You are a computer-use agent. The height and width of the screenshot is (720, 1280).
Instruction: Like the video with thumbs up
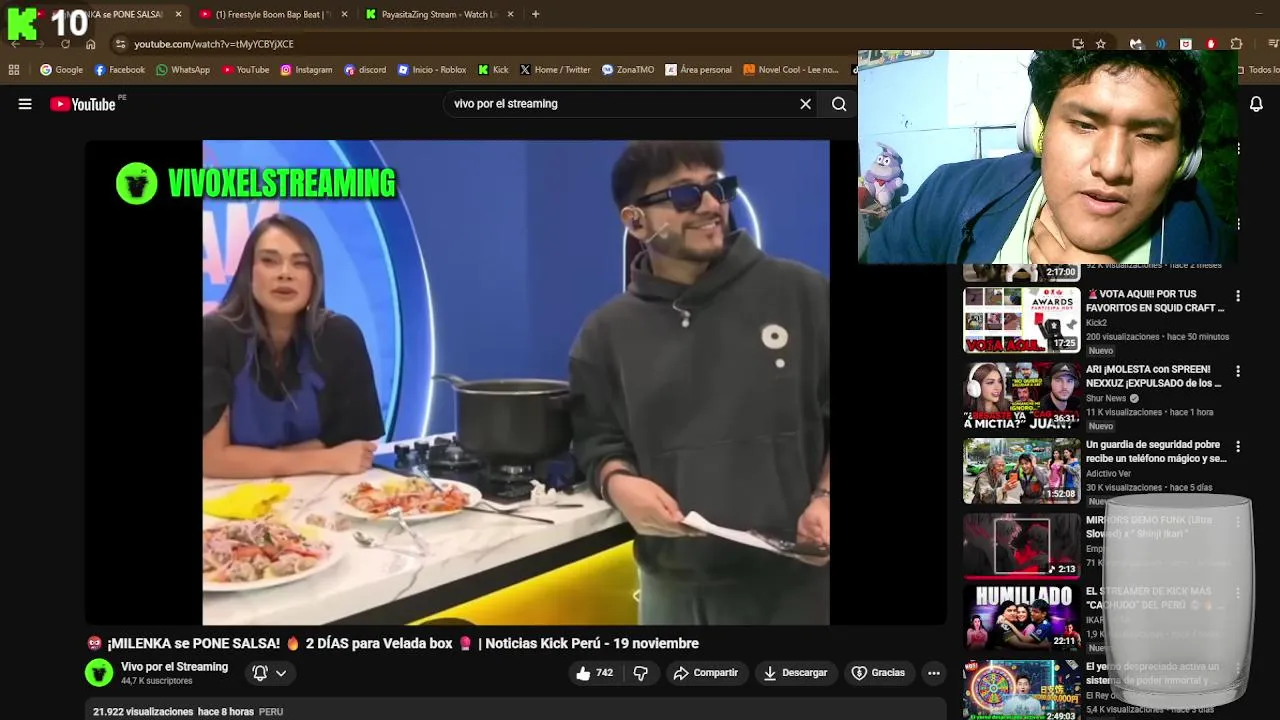(594, 673)
